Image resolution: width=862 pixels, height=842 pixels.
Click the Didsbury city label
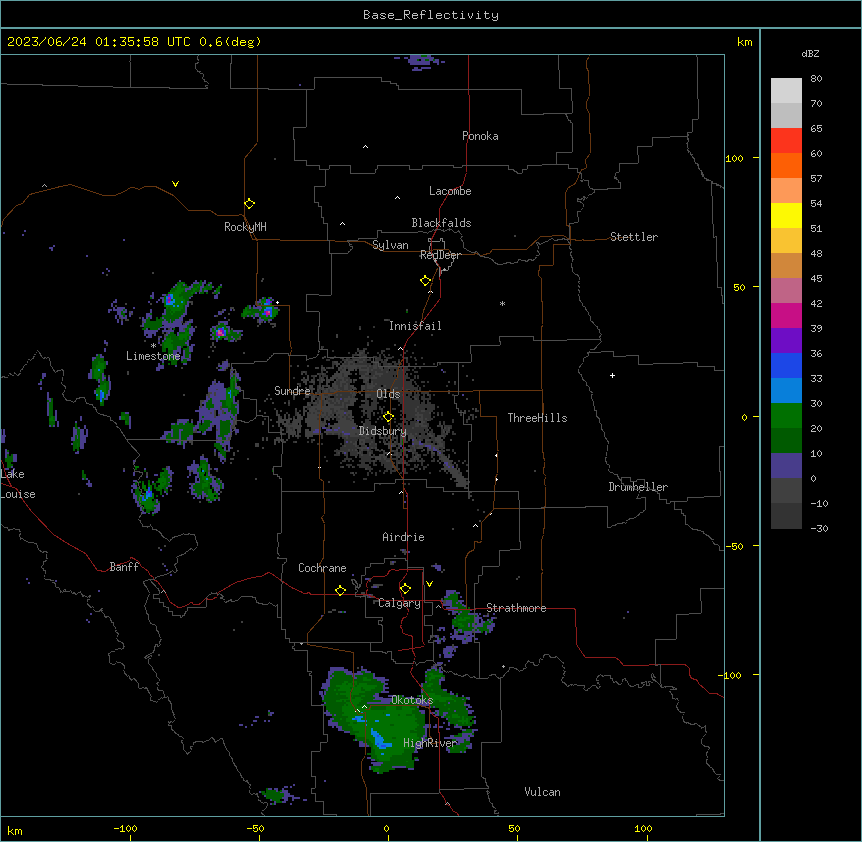383,431
